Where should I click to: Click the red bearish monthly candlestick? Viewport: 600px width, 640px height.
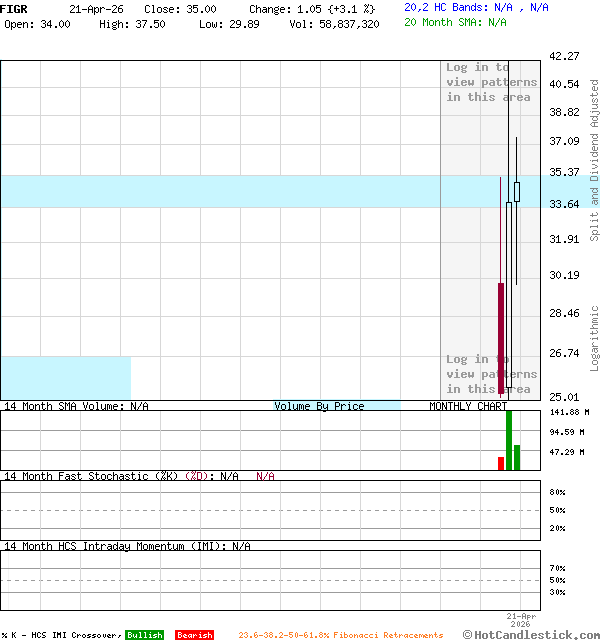click(x=501, y=338)
